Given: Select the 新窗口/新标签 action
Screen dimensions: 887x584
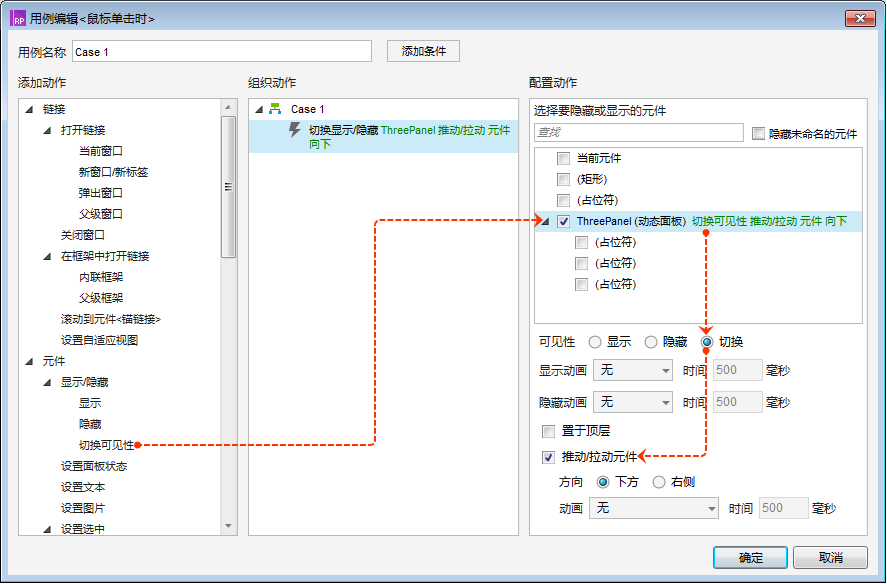Looking at the screenshot, I should [x=113, y=172].
